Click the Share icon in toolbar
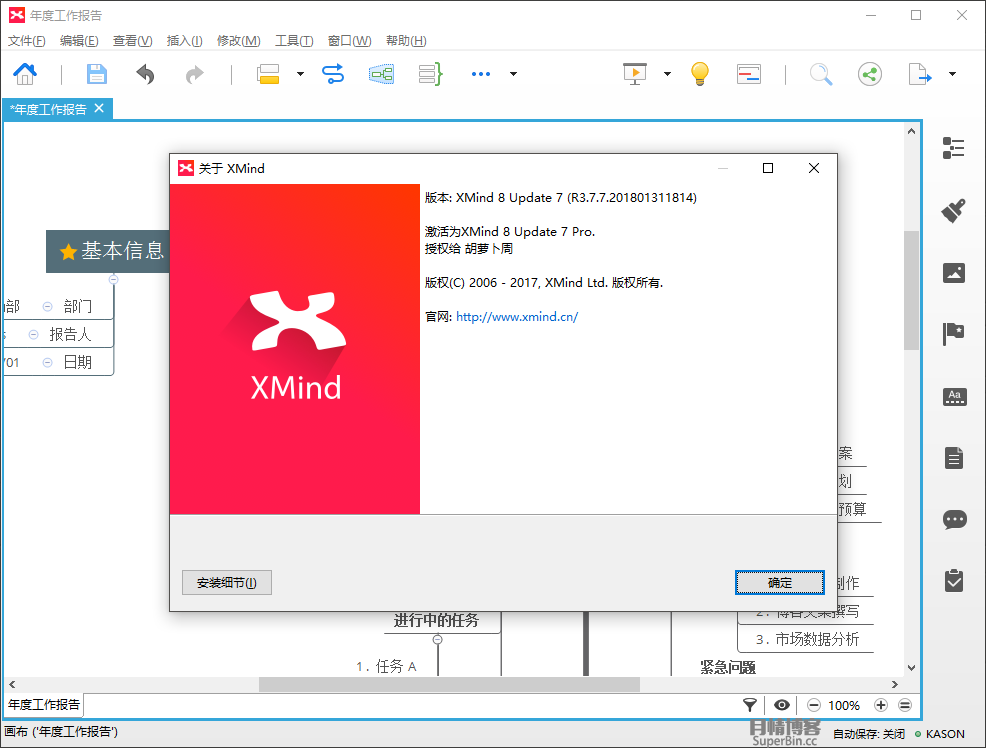The image size is (986, 748). coord(869,74)
